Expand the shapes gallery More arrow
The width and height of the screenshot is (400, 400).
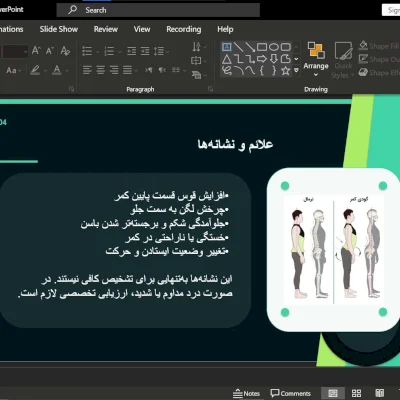click(x=296, y=70)
